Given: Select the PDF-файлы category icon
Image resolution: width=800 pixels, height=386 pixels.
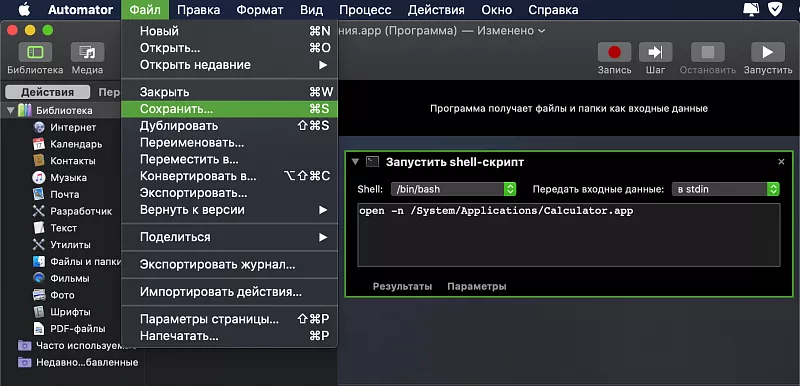Looking at the screenshot, I should (39, 328).
